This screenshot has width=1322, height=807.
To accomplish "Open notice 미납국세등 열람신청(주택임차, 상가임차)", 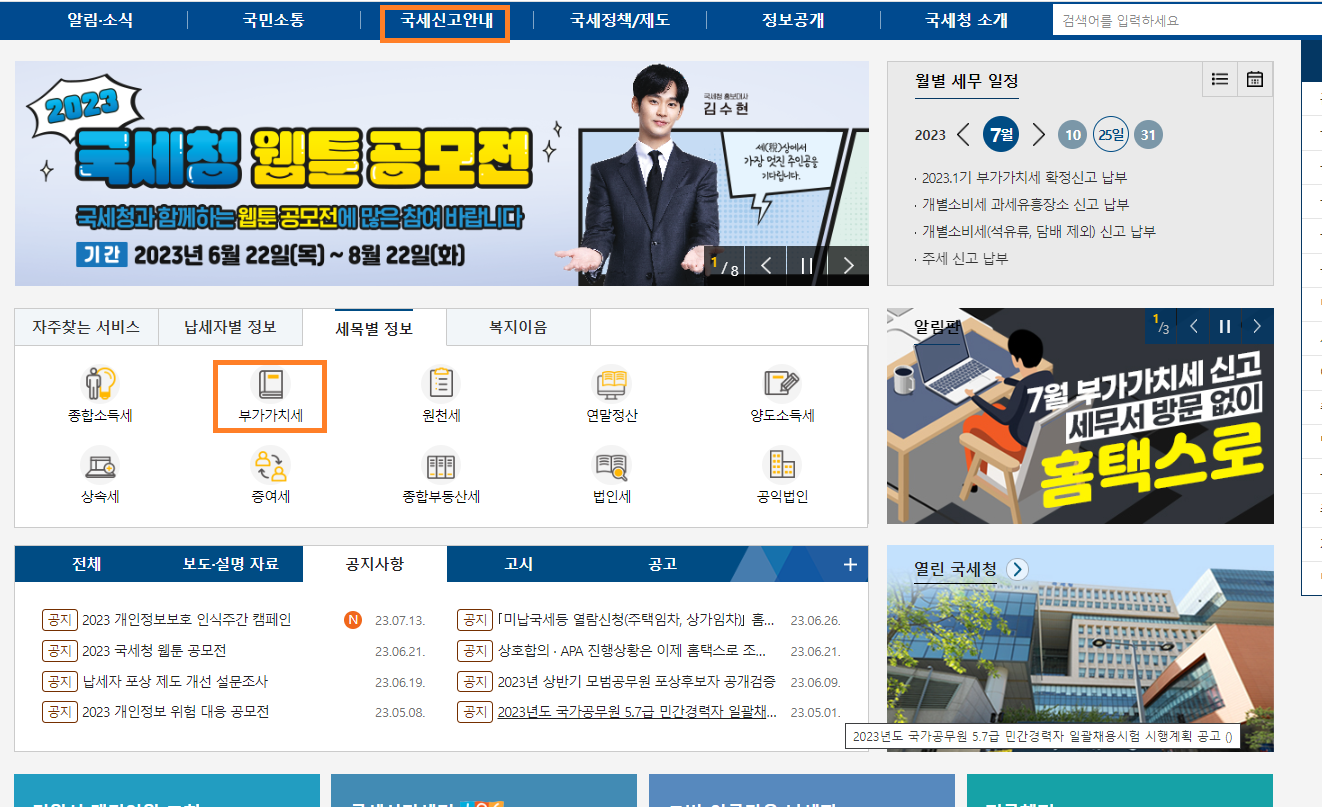I will (x=635, y=620).
